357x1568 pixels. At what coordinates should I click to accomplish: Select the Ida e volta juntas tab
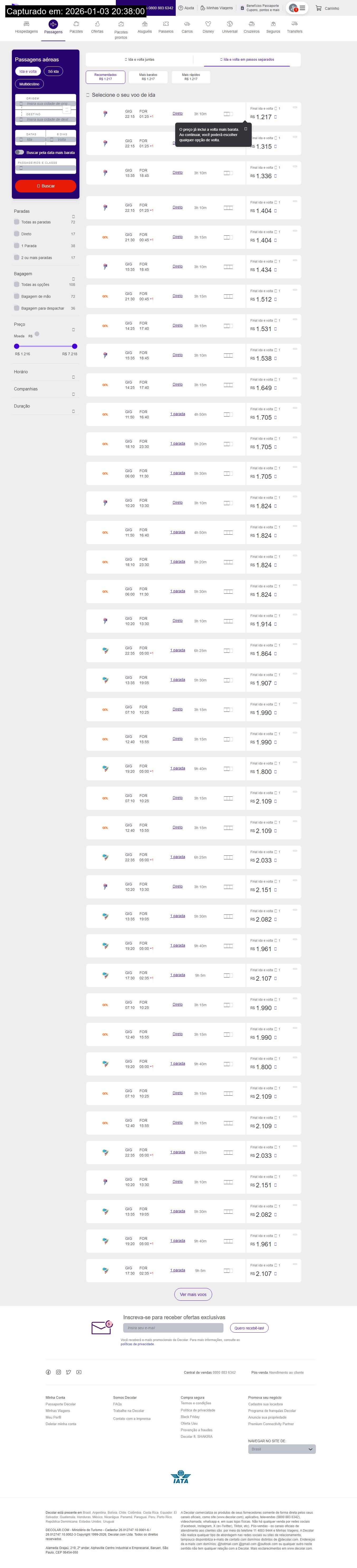click(x=140, y=60)
